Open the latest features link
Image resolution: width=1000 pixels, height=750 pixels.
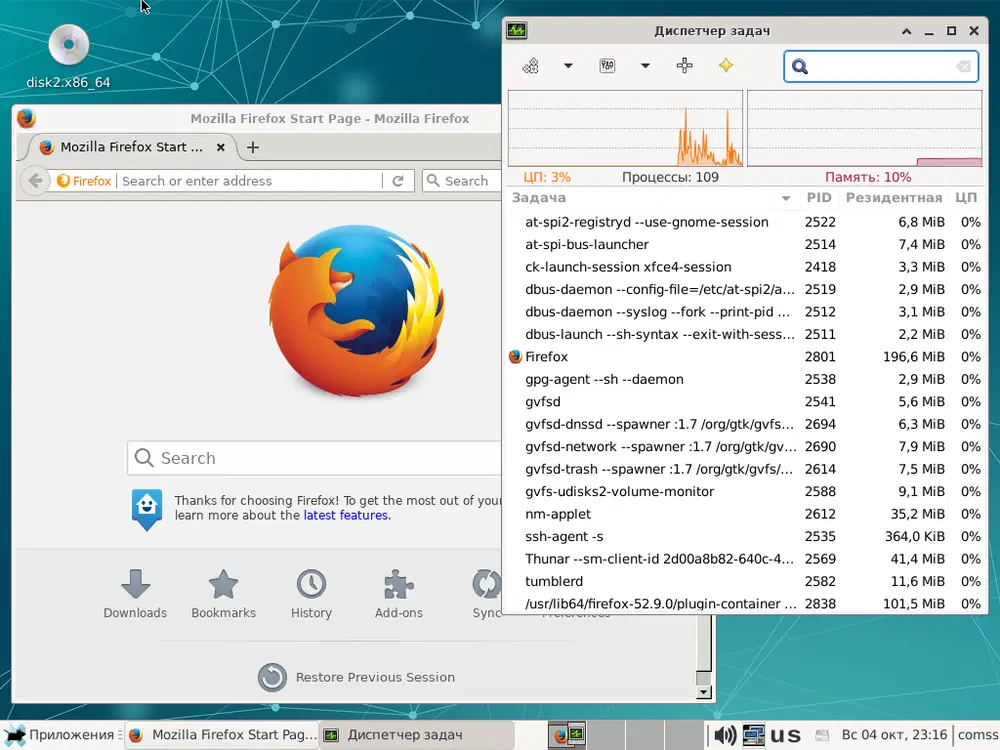pyautogui.click(x=346, y=515)
